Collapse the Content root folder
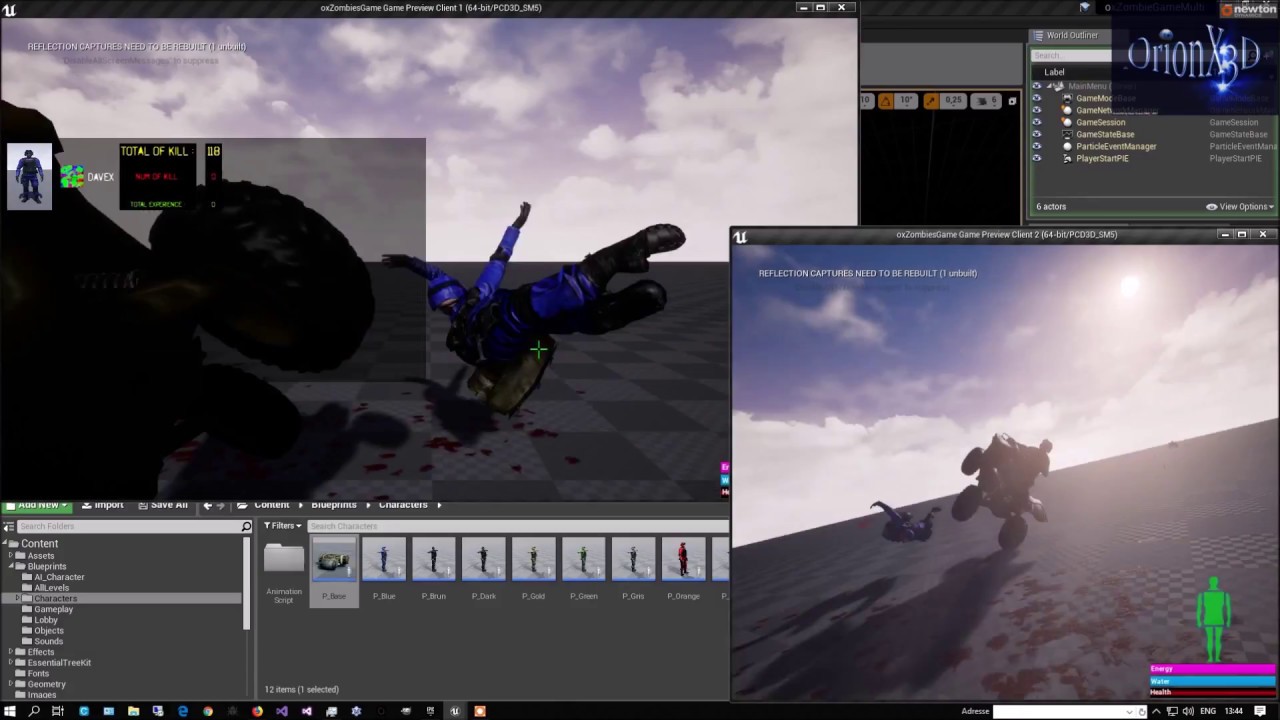This screenshot has width=1280, height=720. (x=4, y=544)
